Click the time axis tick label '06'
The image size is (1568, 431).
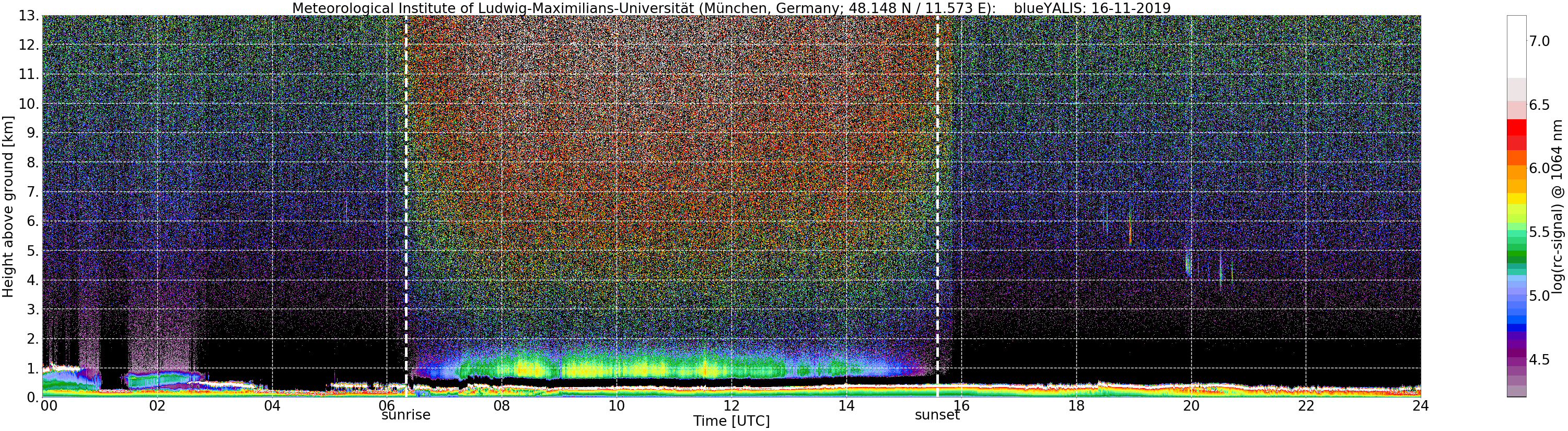point(387,405)
